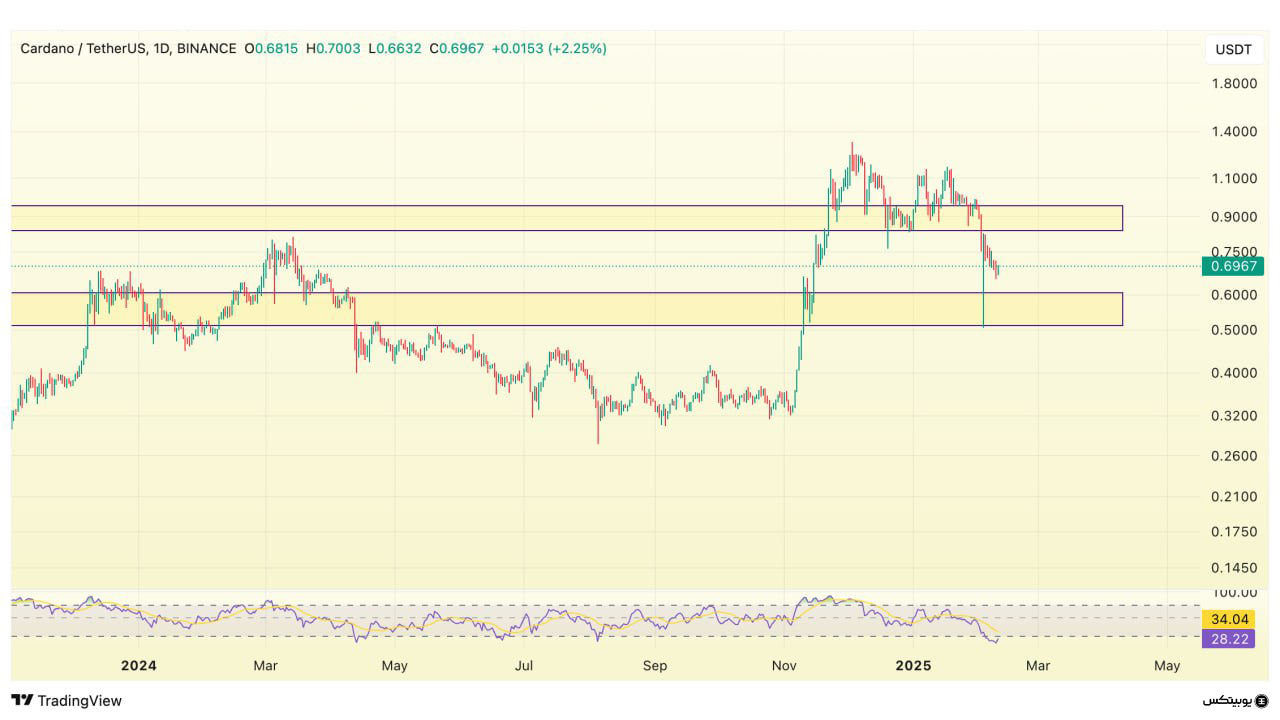Click the 2025 label on time axis
This screenshot has width=1280, height=720.
tap(913, 665)
